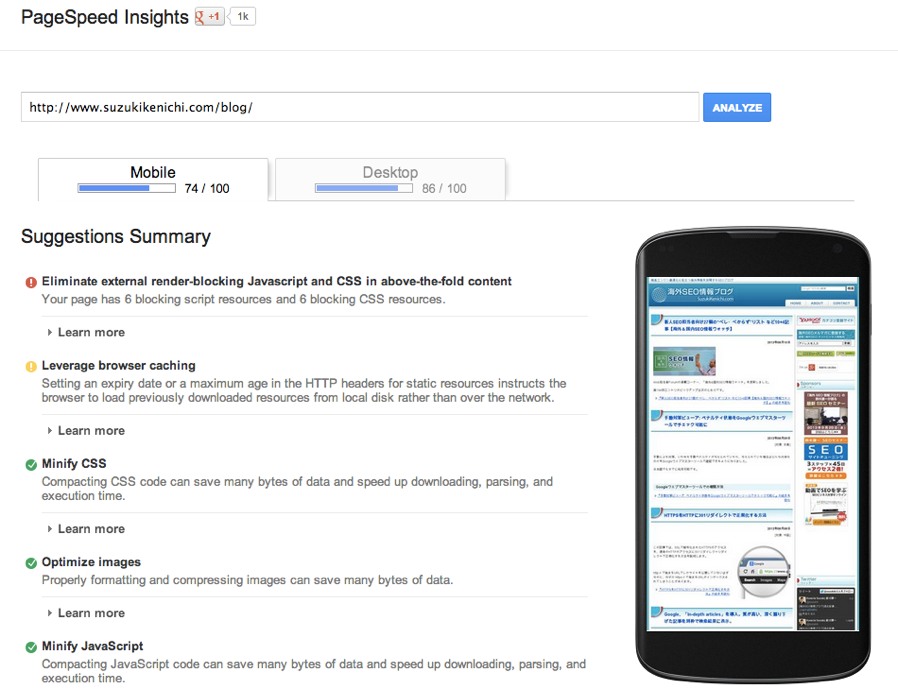Expand Learn more under Optimize images
Screen dimensions: 898x690
coord(86,613)
